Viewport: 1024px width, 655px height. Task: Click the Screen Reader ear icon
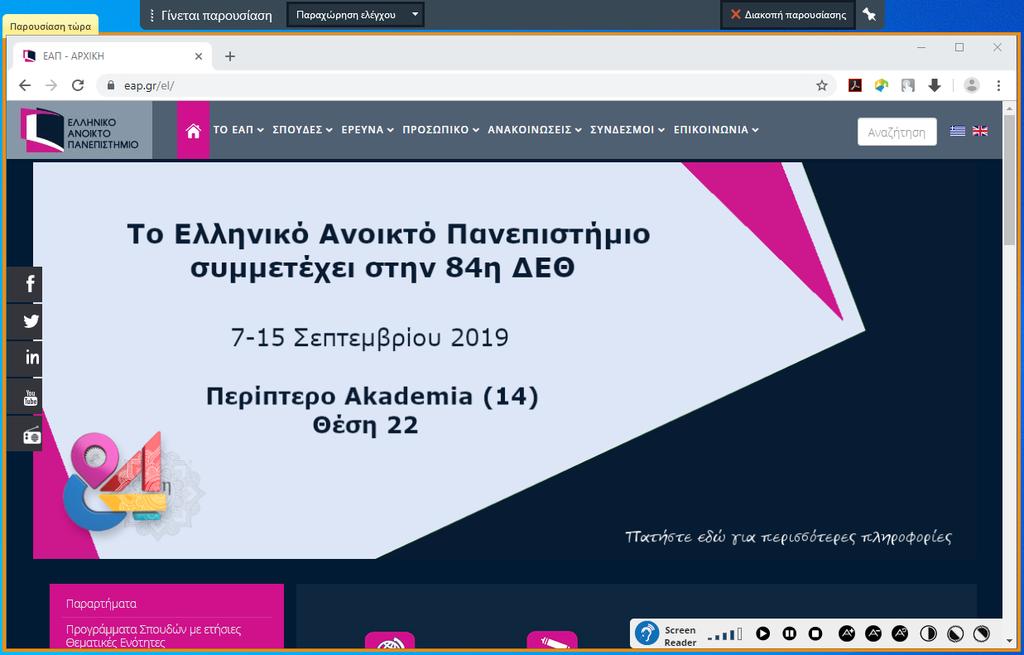point(647,633)
